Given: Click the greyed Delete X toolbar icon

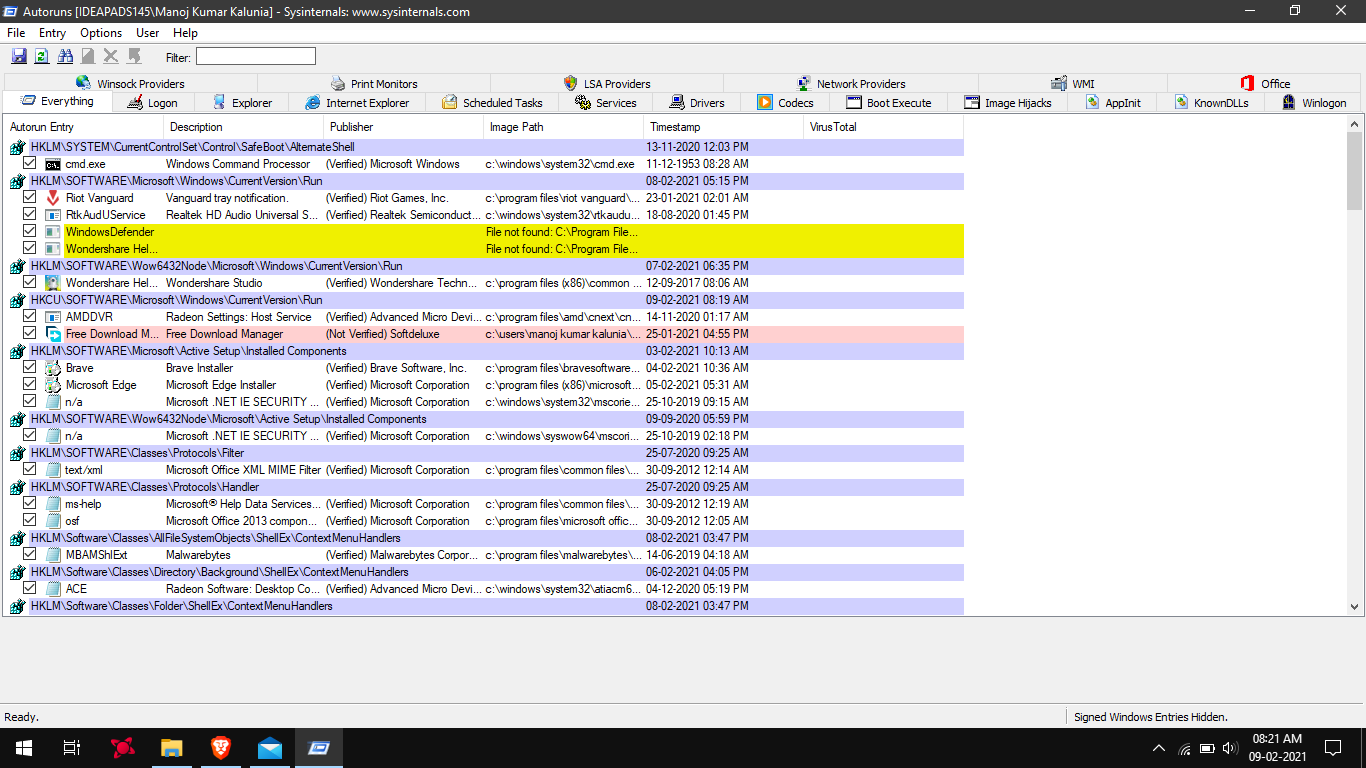Looking at the screenshot, I should coord(111,56).
